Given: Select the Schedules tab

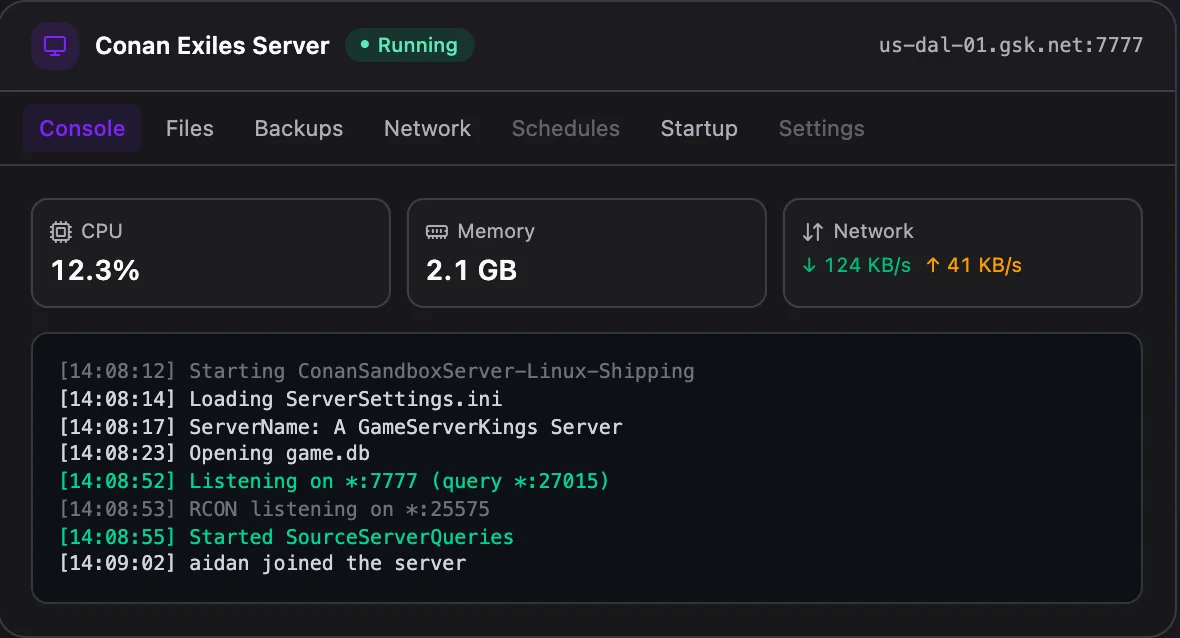Looking at the screenshot, I should [x=566, y=129].
